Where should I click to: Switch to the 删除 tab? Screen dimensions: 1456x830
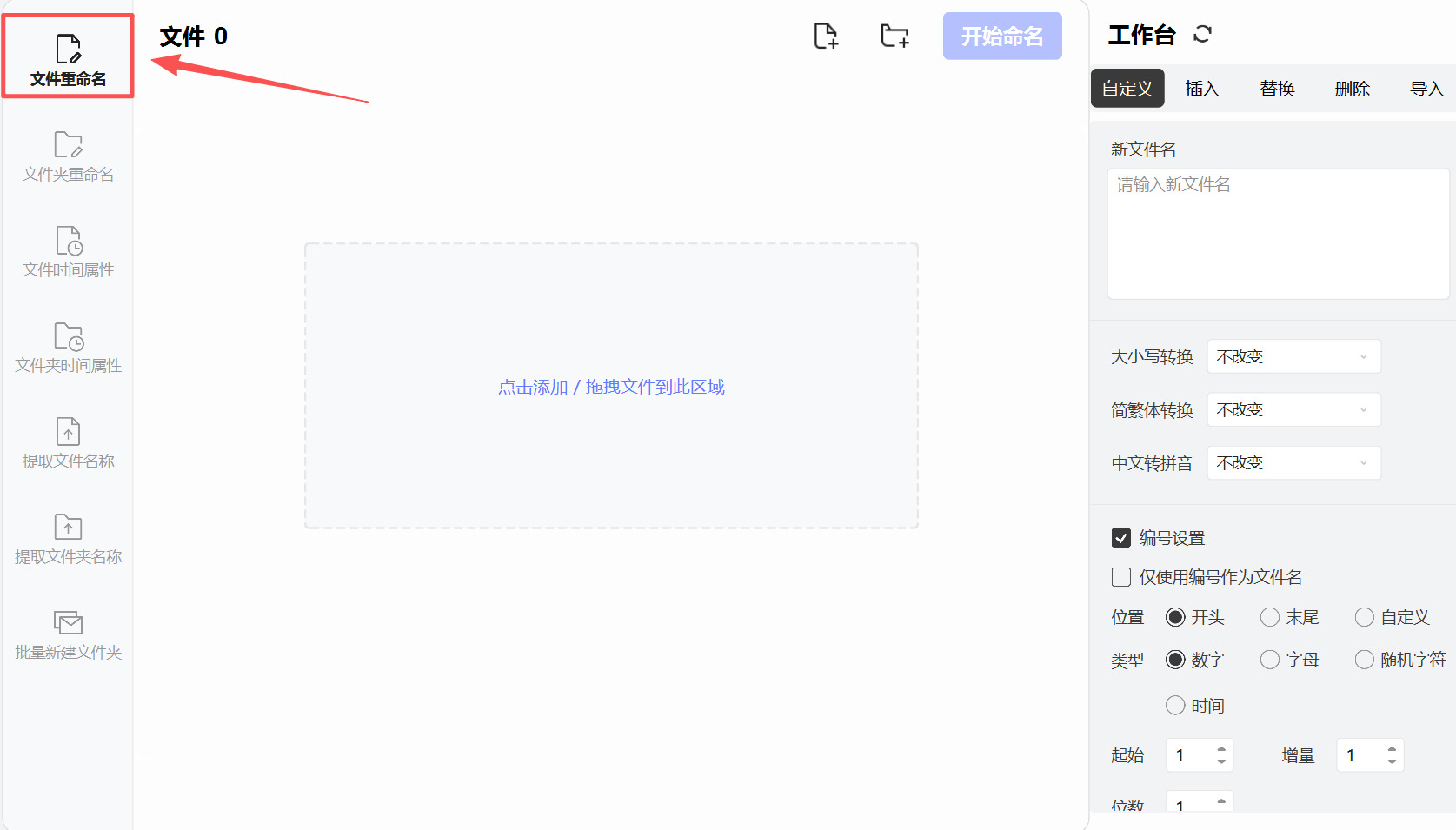[x=1352, y=89]
